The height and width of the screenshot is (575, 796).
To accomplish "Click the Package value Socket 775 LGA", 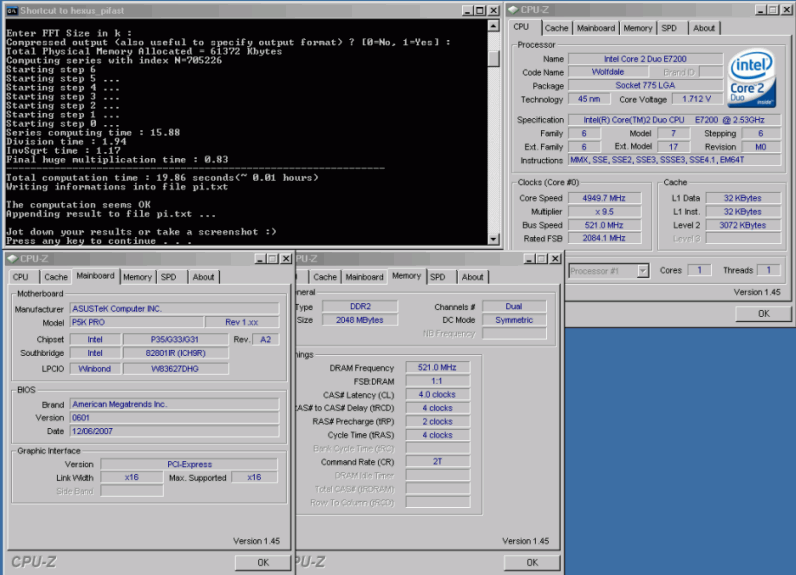I will tap(645, 85).
